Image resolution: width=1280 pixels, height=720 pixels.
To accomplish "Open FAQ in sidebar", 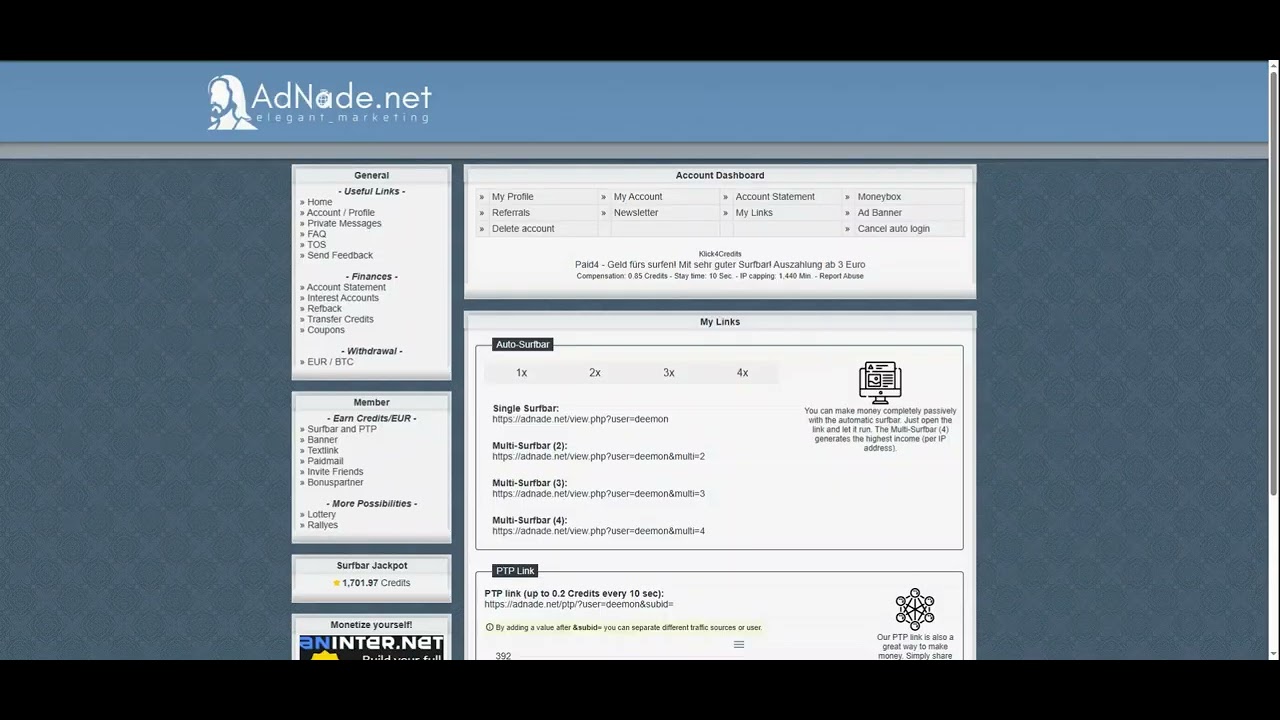I will 317,234.
